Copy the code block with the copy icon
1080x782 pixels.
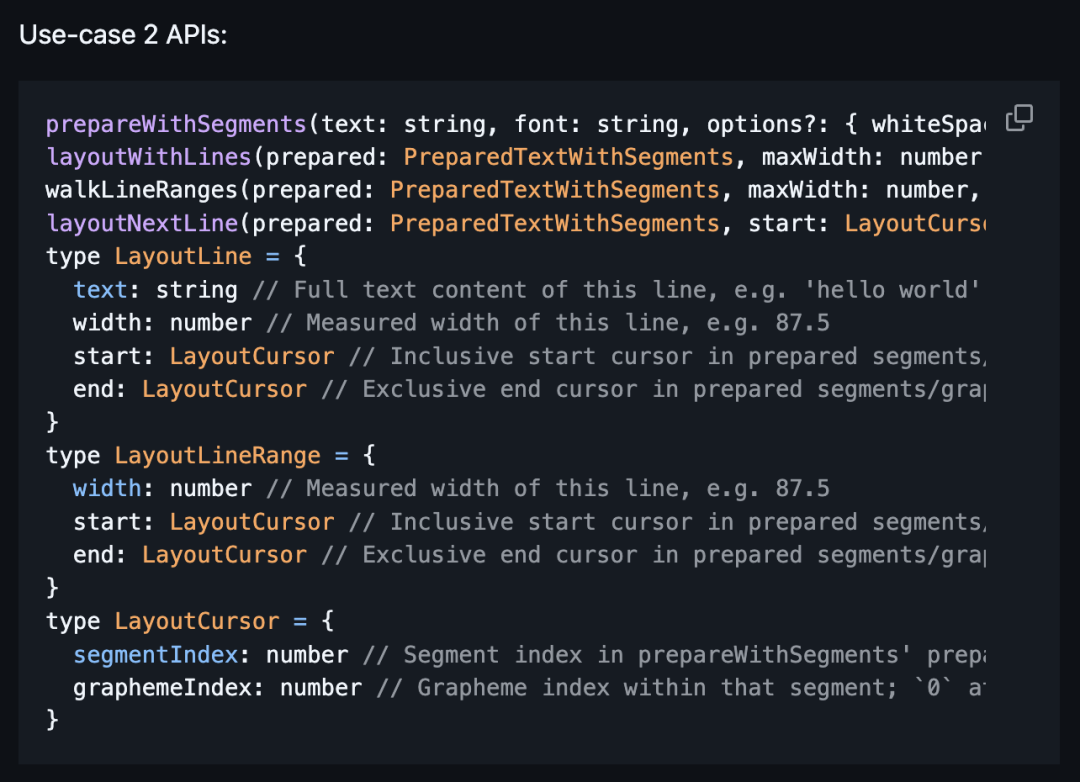tap(1018, 118)
